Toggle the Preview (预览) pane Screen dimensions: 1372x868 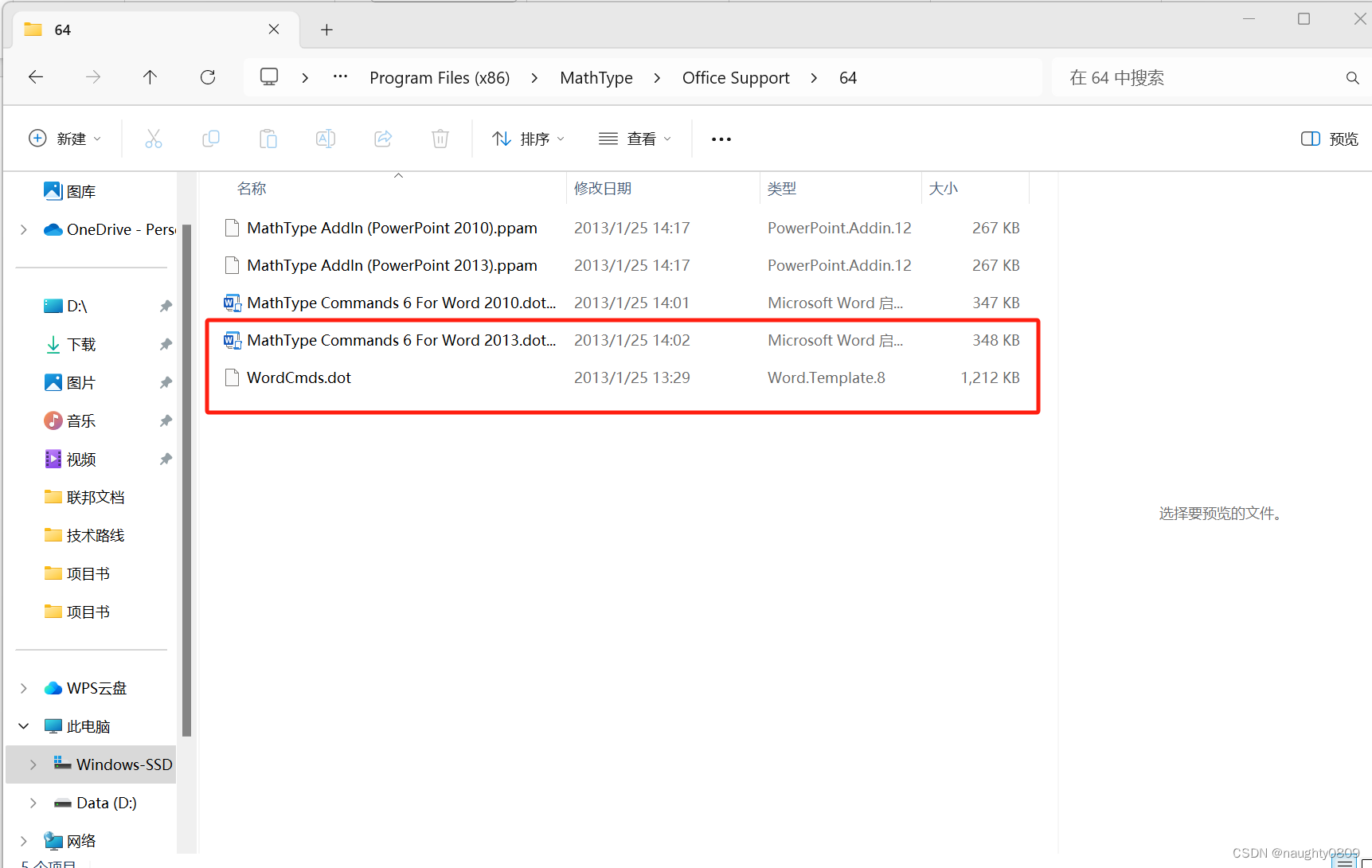click(1330, 139)
